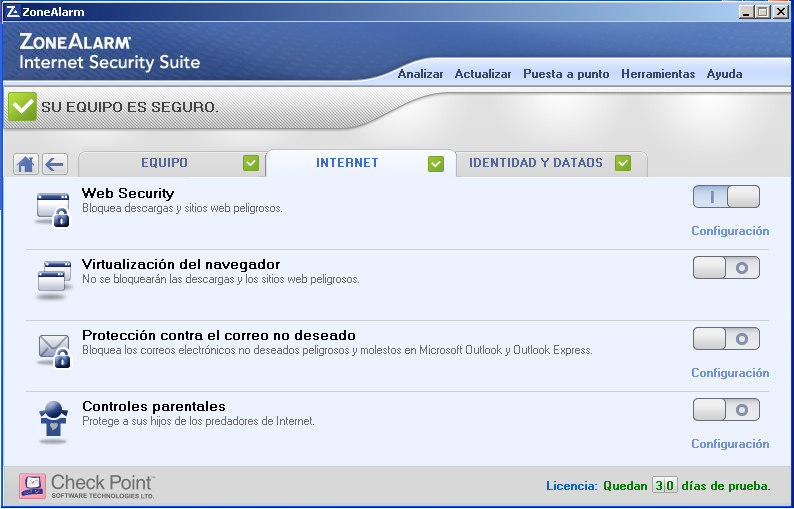Click 'Bloquea descargas y sitios web peligrosos.' text
This screenshot has width=794, height=509.
coord(182,208)
